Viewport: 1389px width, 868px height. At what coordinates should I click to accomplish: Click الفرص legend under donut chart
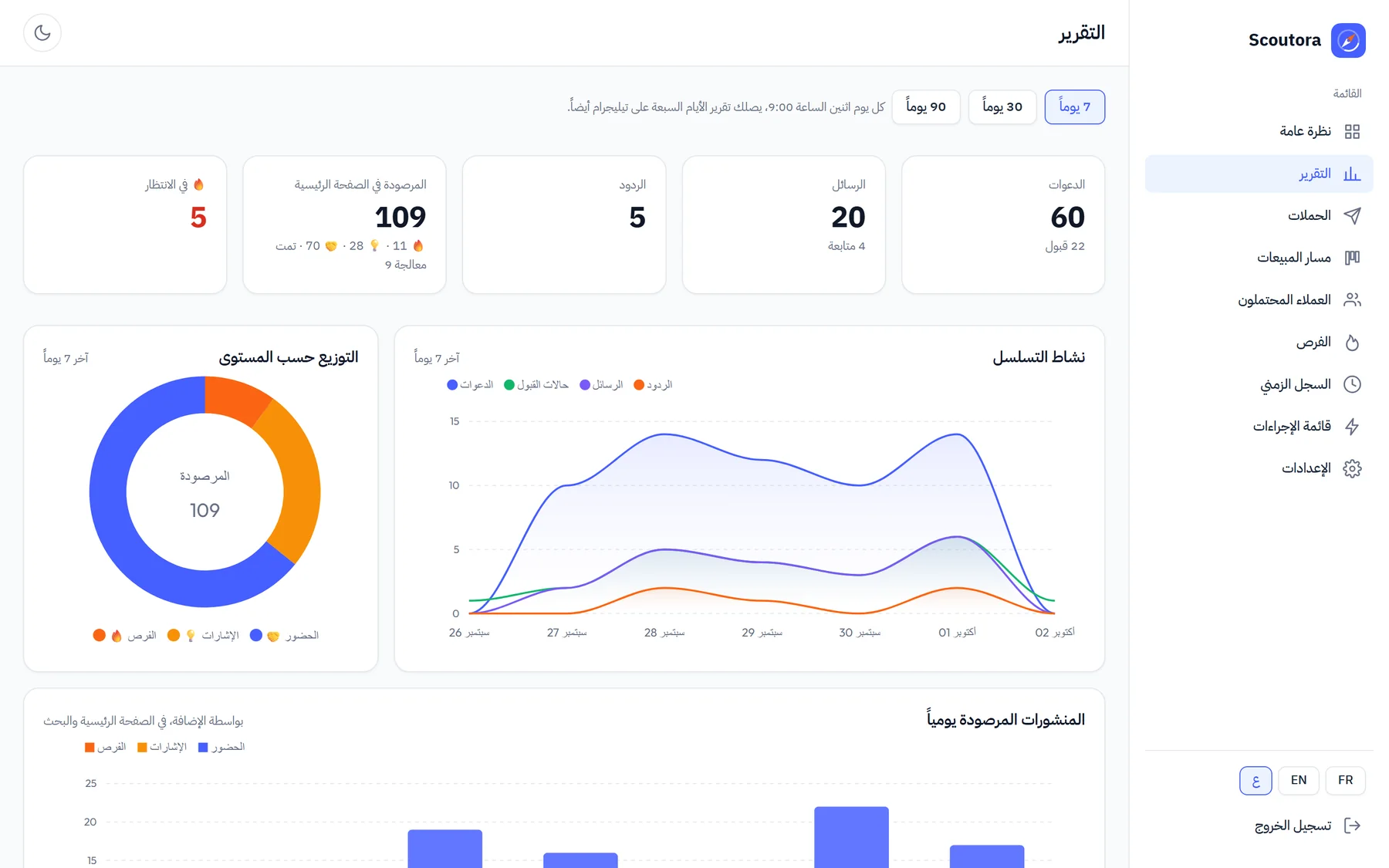pos(124,636)
